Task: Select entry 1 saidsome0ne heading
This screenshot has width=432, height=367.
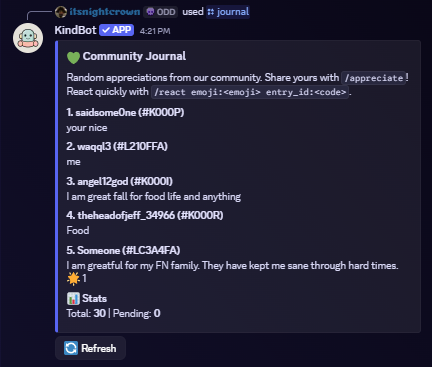Action: (x=125, y=113)
